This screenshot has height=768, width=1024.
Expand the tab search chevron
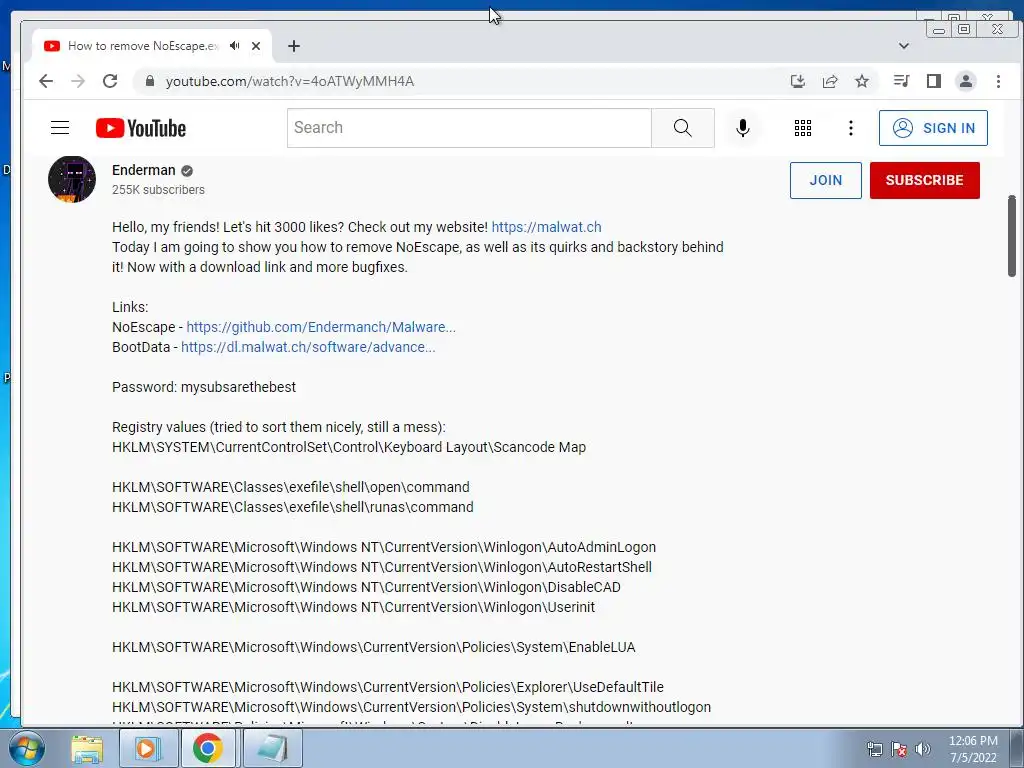click(x=904, y=46)
